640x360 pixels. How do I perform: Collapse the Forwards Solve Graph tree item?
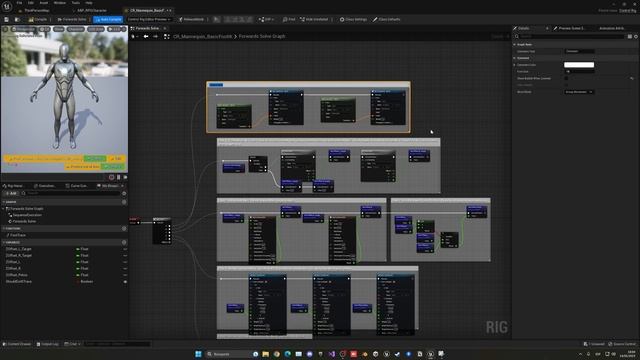[4, 209]
